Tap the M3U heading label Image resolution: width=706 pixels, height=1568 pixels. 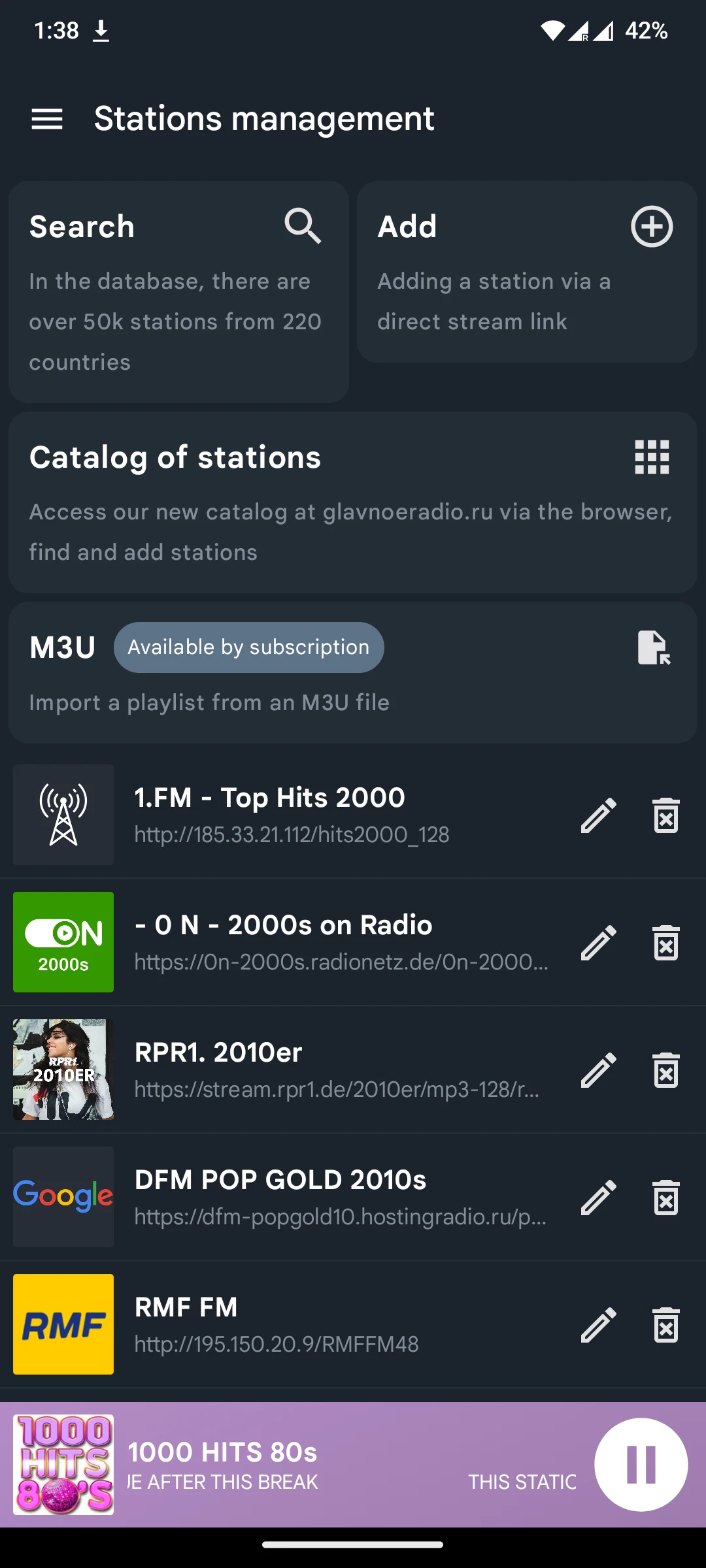tap(63, 647)
